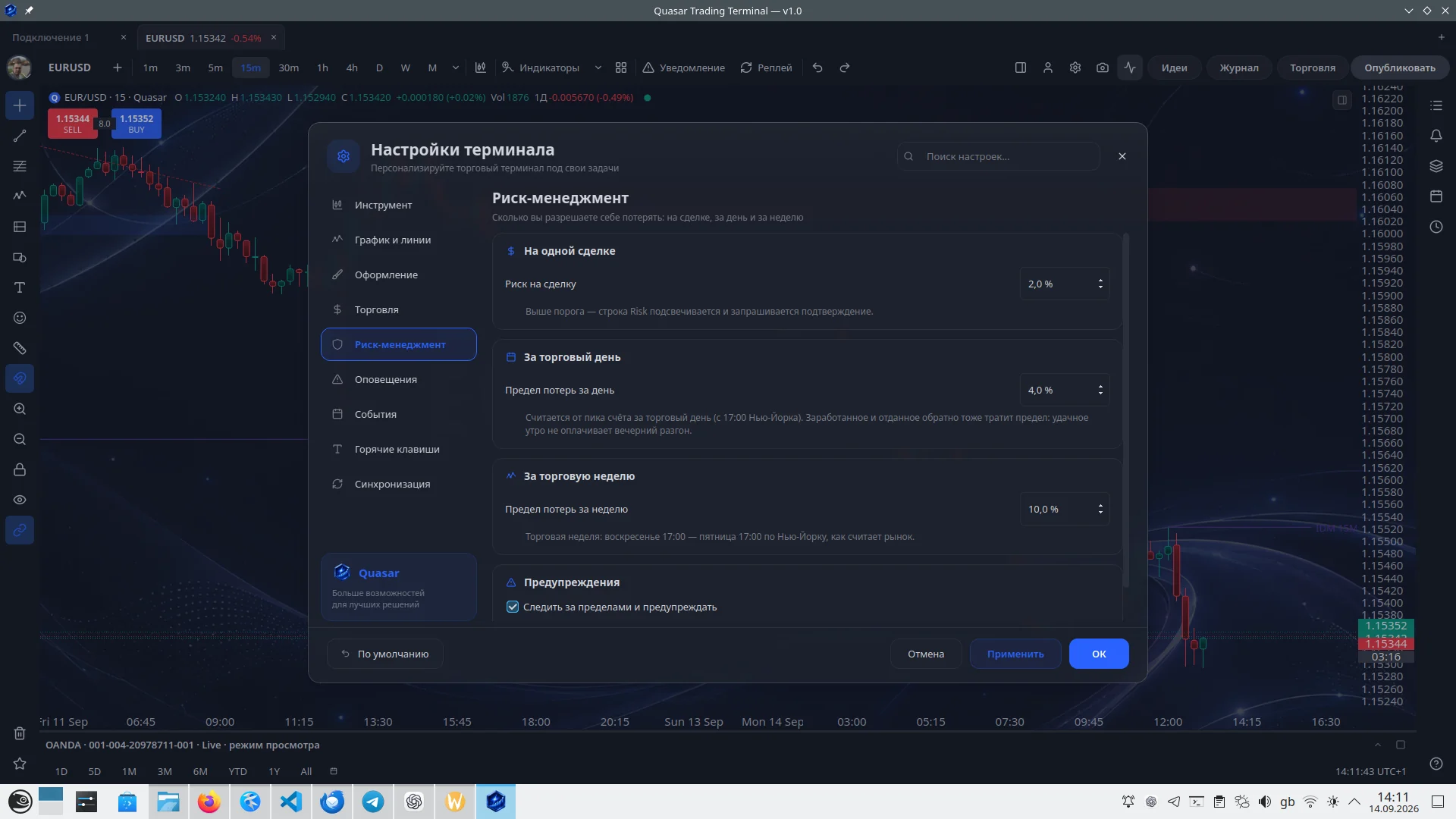Open the Горячие клавиши settings section

point(399,449)
